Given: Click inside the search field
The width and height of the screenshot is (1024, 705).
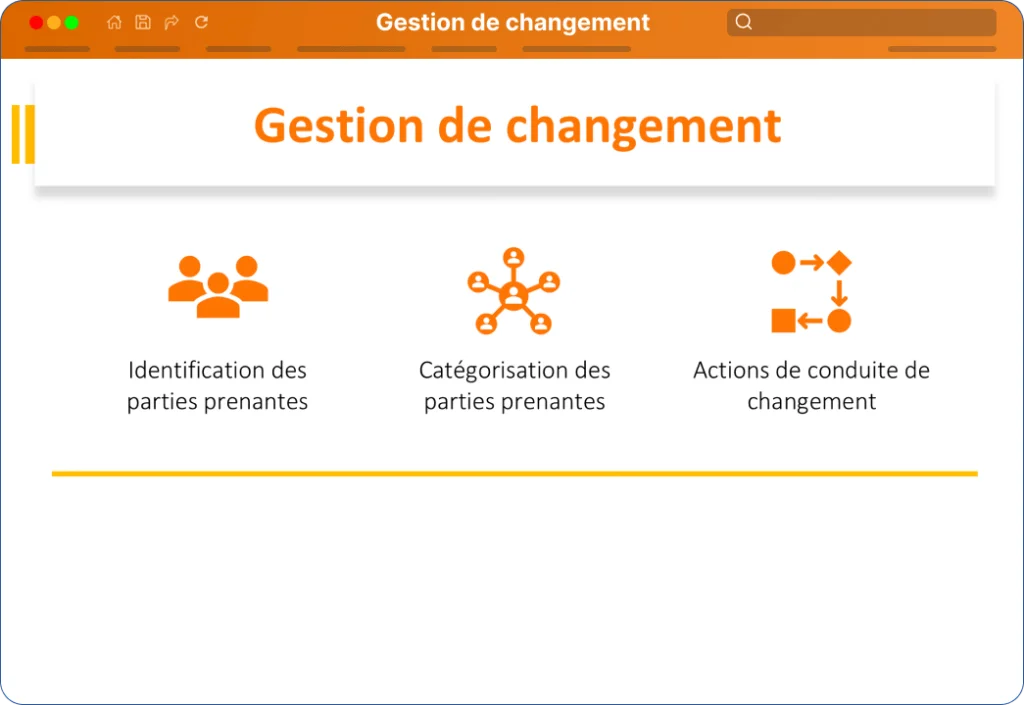Looking at the screenshot, I should [861, 22].
